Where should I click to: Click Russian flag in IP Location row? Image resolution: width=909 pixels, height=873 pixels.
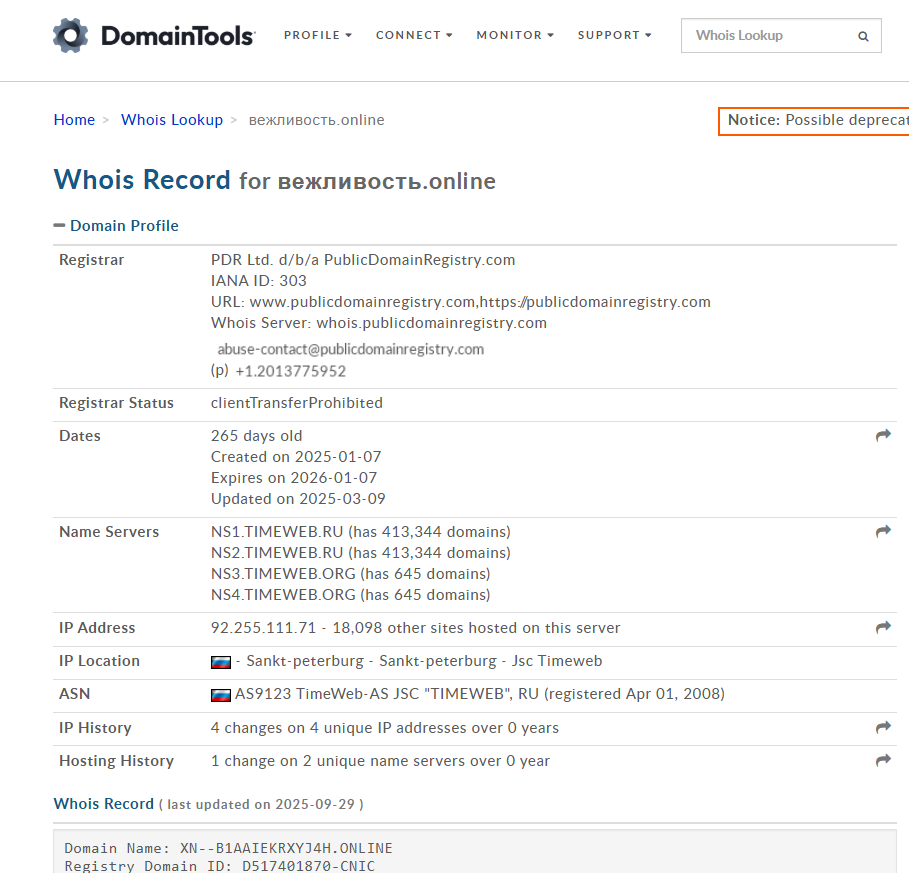221,662
